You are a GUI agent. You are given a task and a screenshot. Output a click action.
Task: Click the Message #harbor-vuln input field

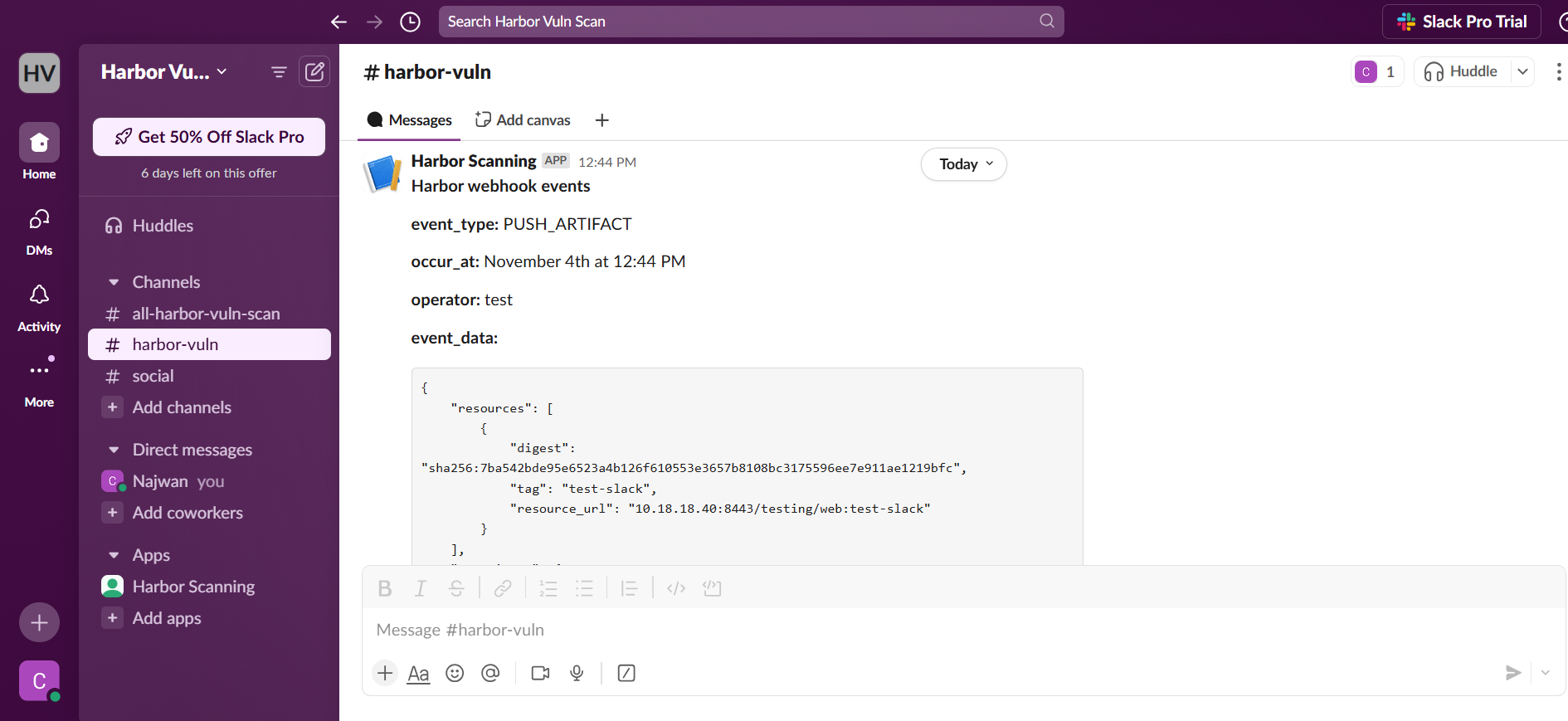(913, 630)
